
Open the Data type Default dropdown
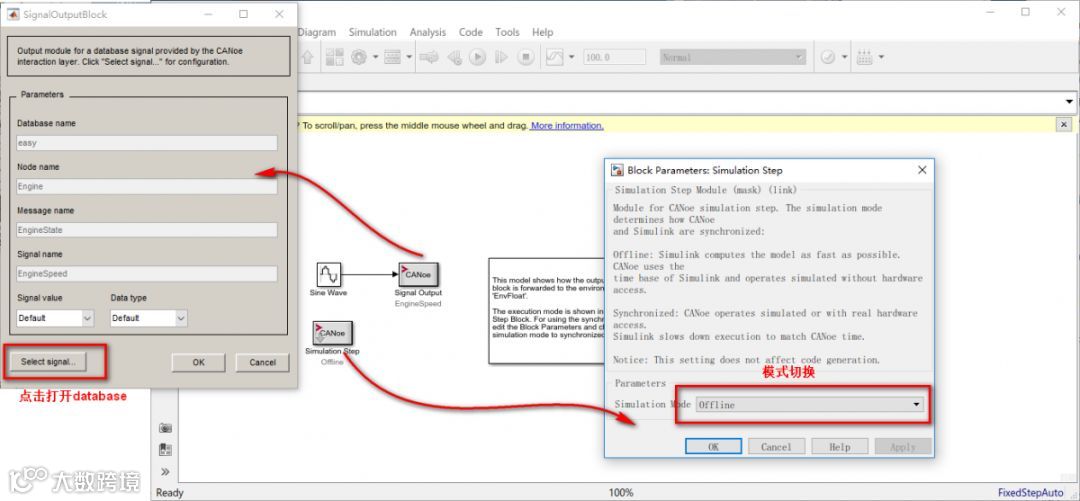click(x=149, y=318)
